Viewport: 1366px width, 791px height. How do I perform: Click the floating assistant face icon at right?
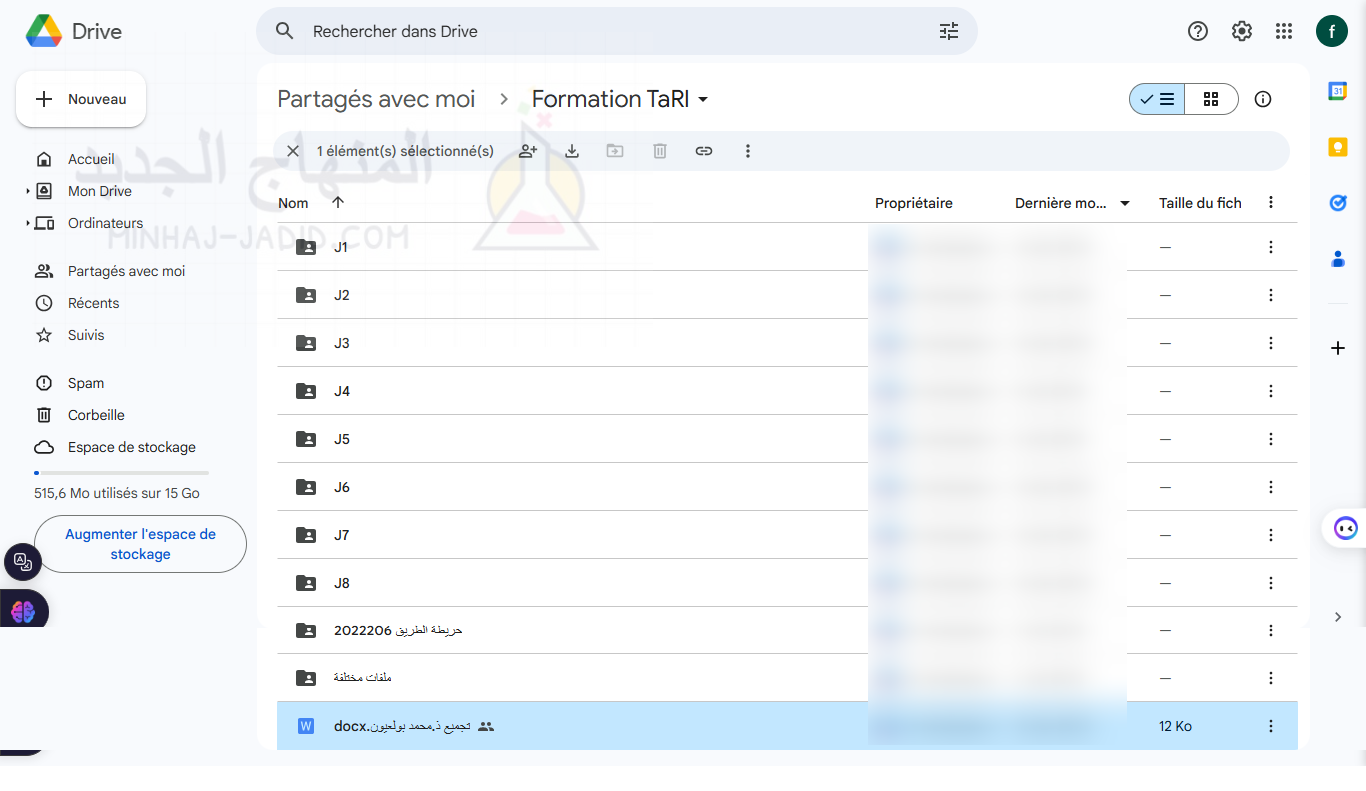[x=1345, y=528]
